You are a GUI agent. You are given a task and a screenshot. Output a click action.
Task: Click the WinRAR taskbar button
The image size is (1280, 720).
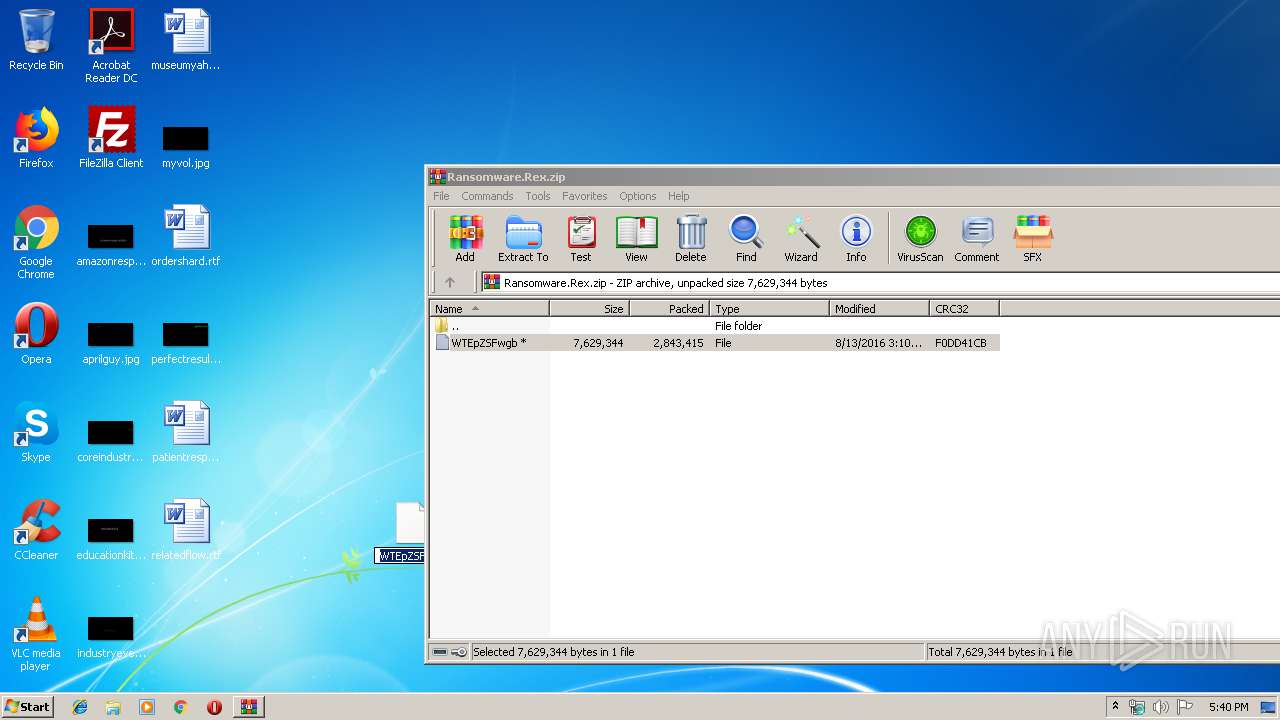pyautogui.click(x=248, y=707)
